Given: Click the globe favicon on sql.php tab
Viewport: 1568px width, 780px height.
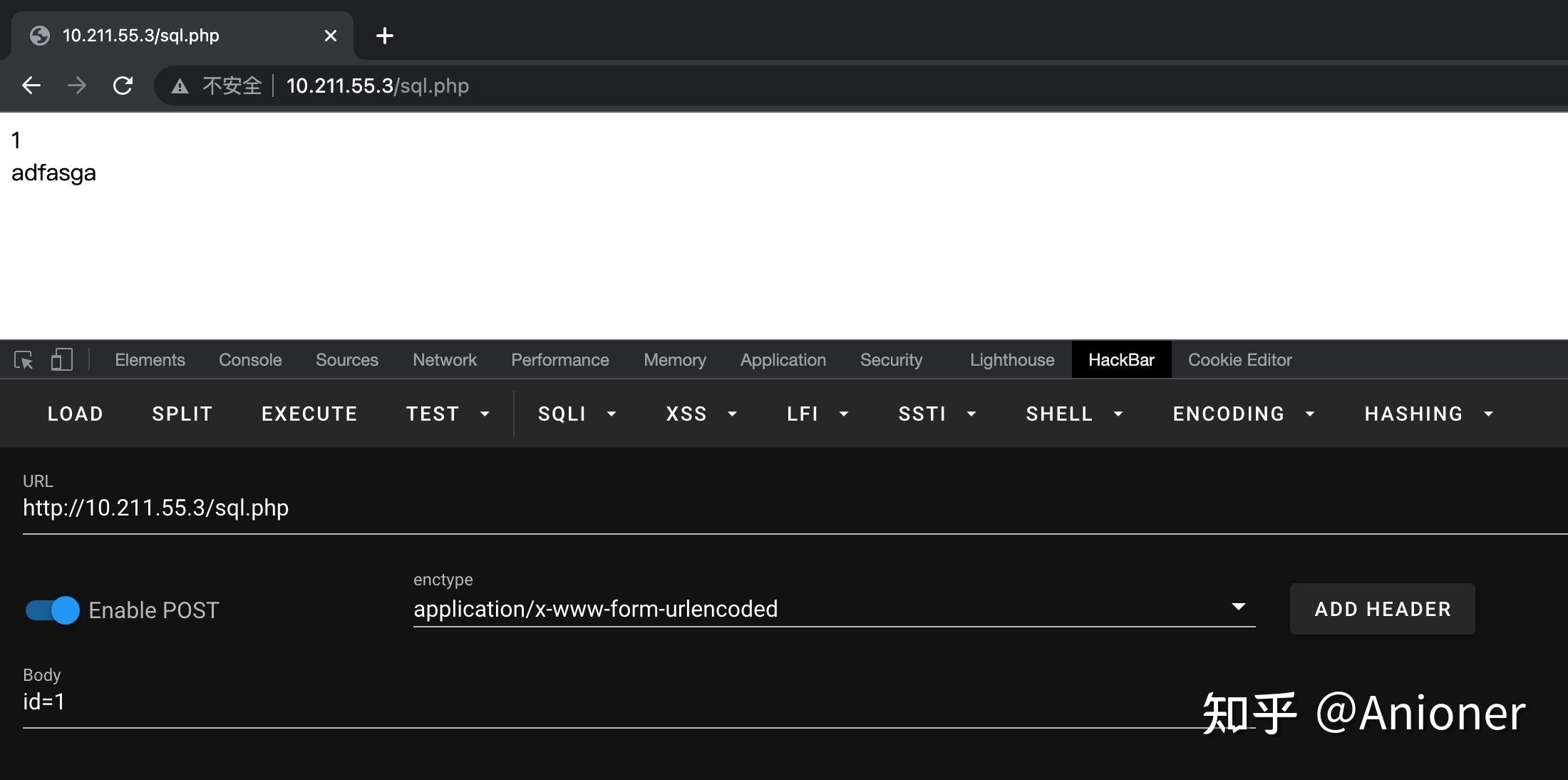Looking at the screenshot, I should [40, 36].
